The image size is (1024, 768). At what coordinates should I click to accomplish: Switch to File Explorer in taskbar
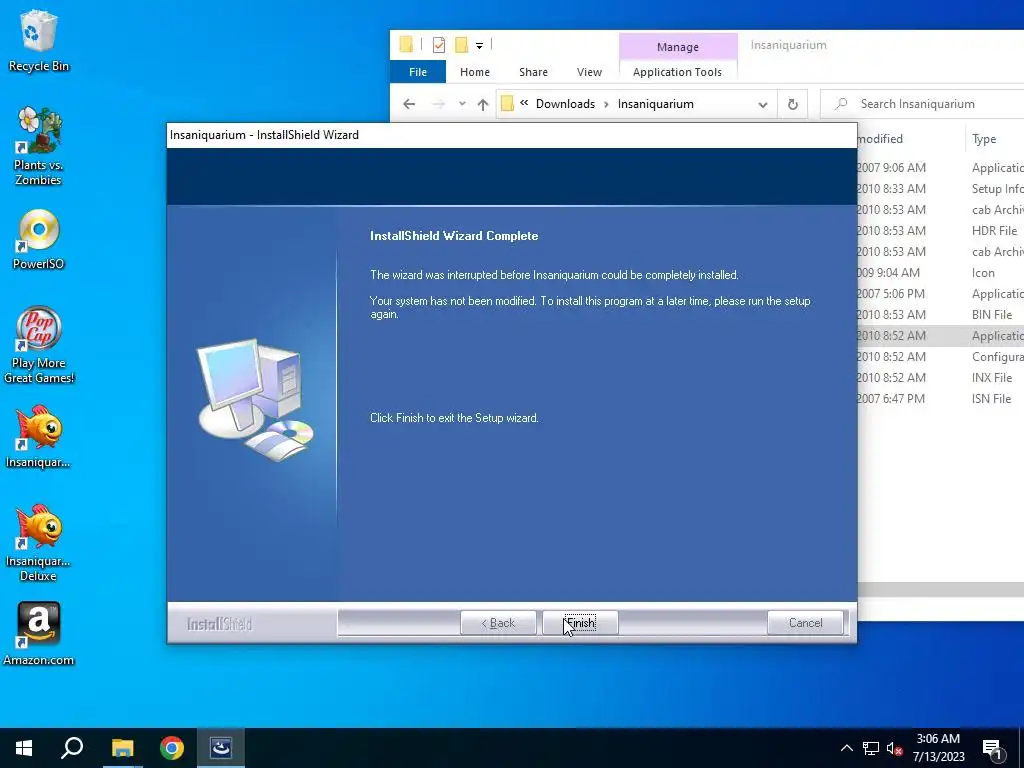coord(122,748)
